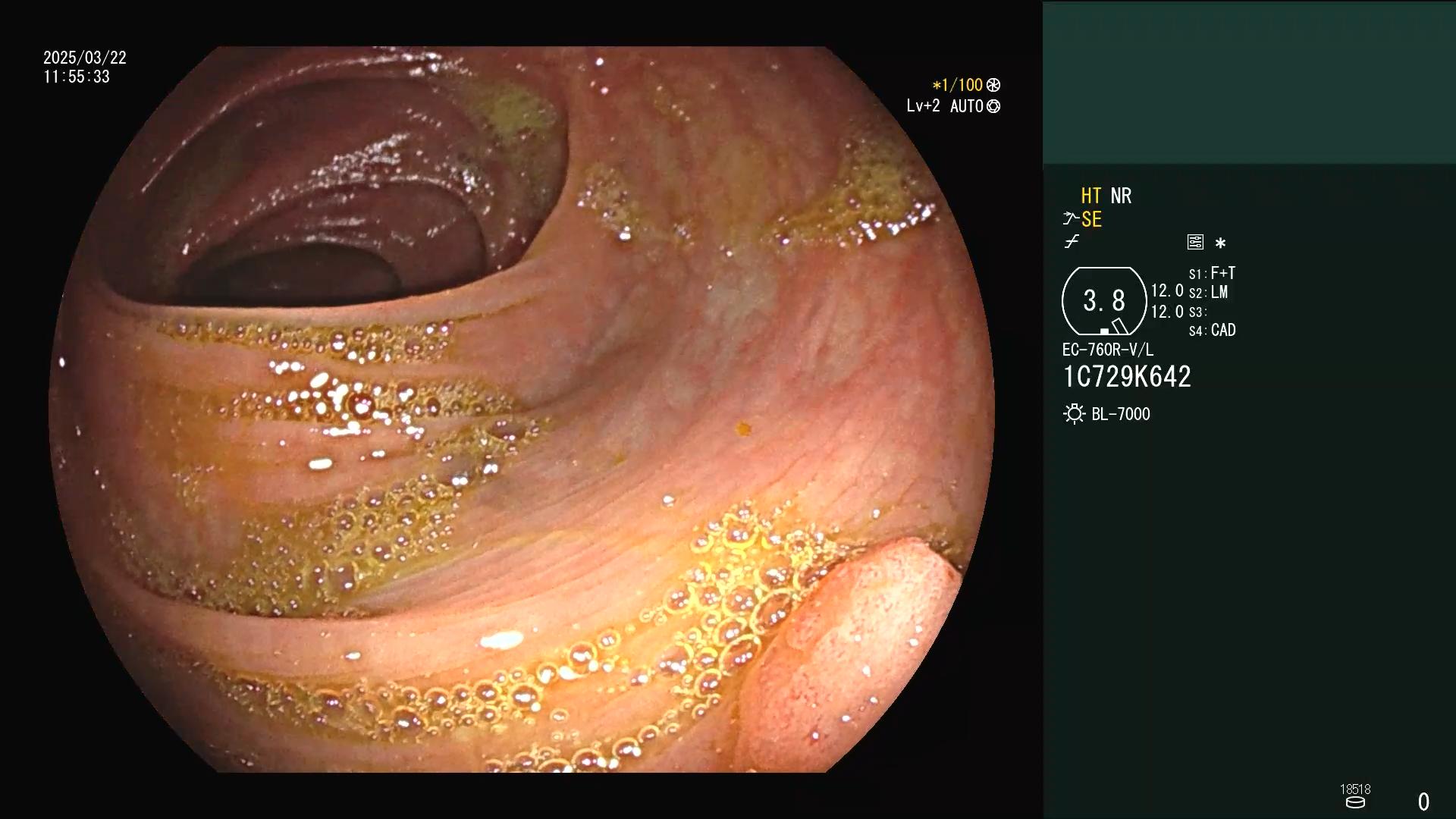Click the AUTO iris icon

[993, 106]
